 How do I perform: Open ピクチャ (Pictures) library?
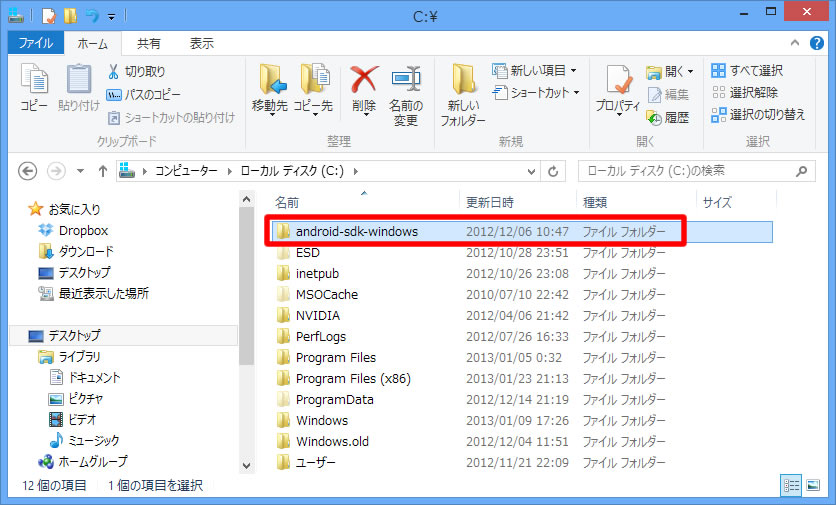76,398
